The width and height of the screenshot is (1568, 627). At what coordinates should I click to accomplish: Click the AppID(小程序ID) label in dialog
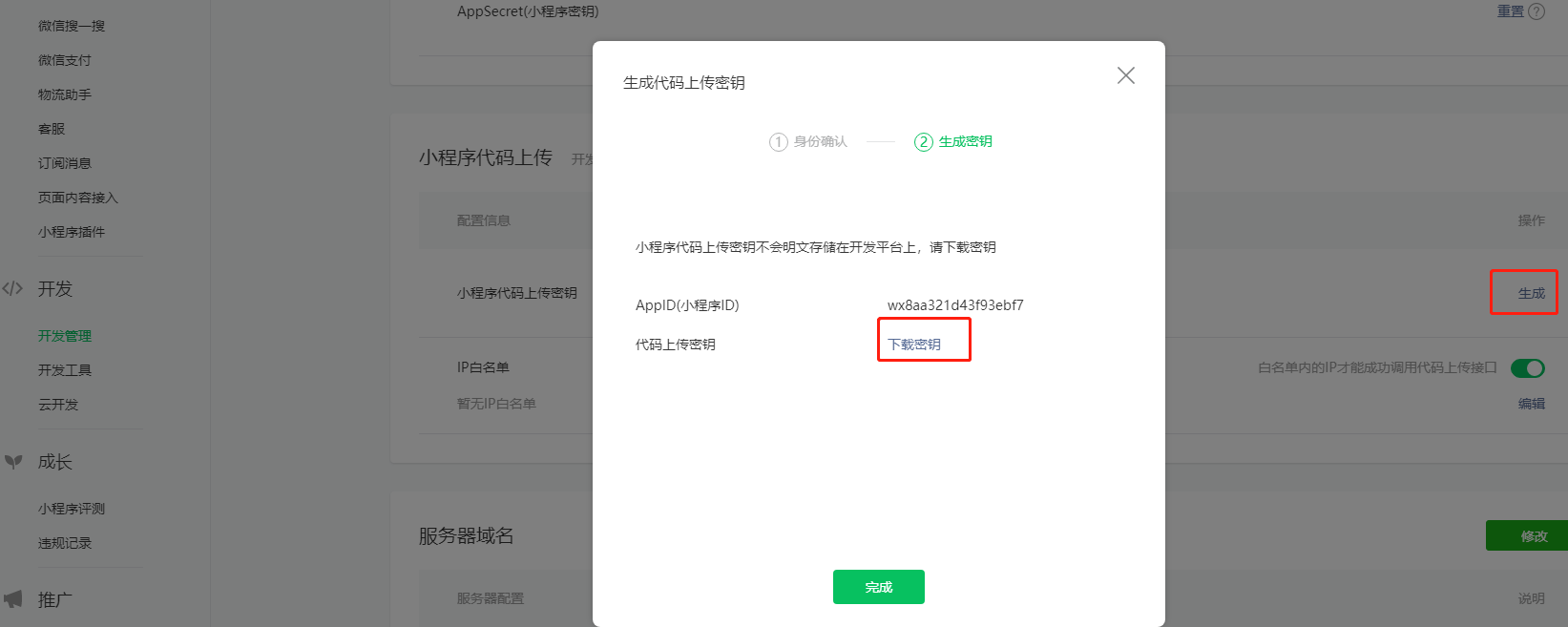(687, 305)
